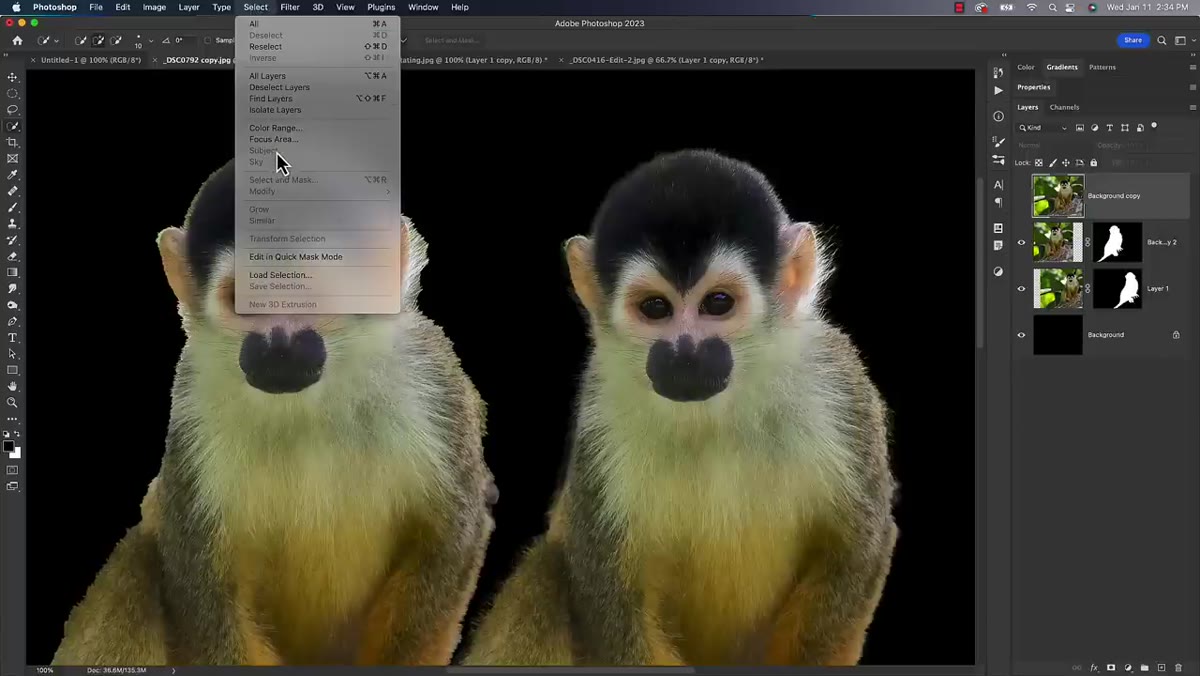This screenshot has height=676, width=1200.
Task: Hide the Background layer
Action: [1021, 335]
